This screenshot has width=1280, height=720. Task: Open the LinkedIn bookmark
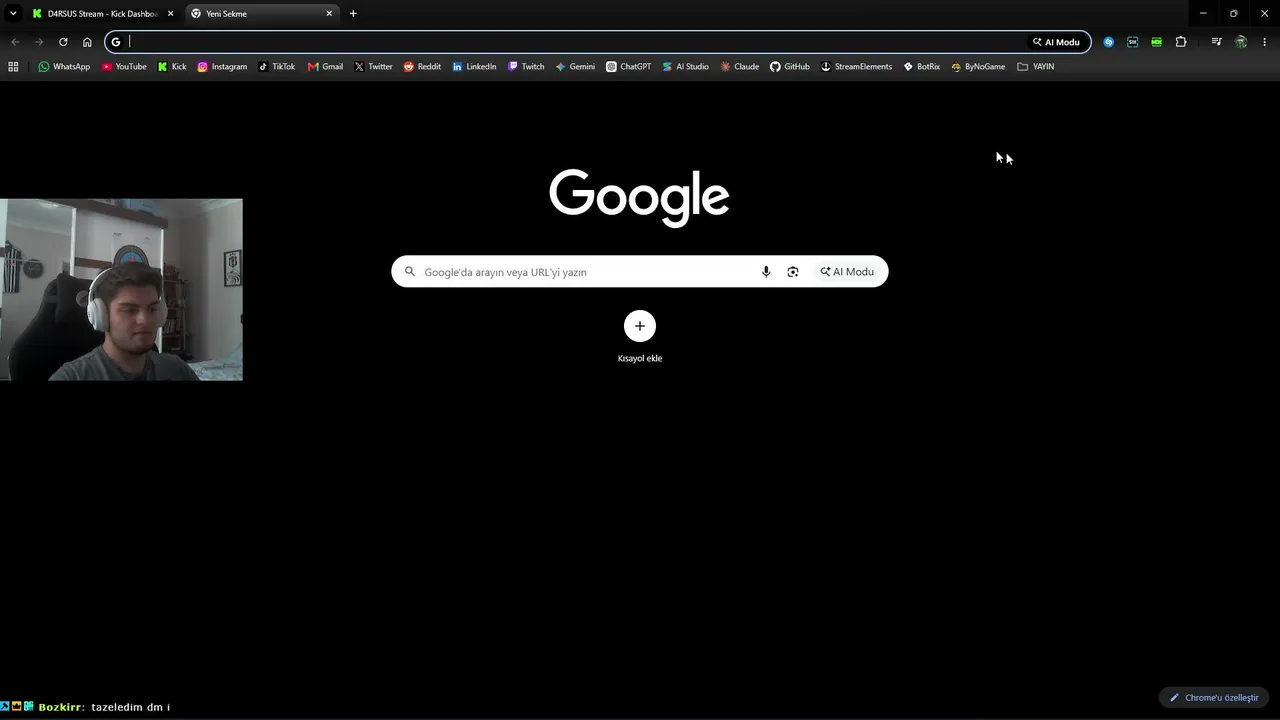point(474,67)
